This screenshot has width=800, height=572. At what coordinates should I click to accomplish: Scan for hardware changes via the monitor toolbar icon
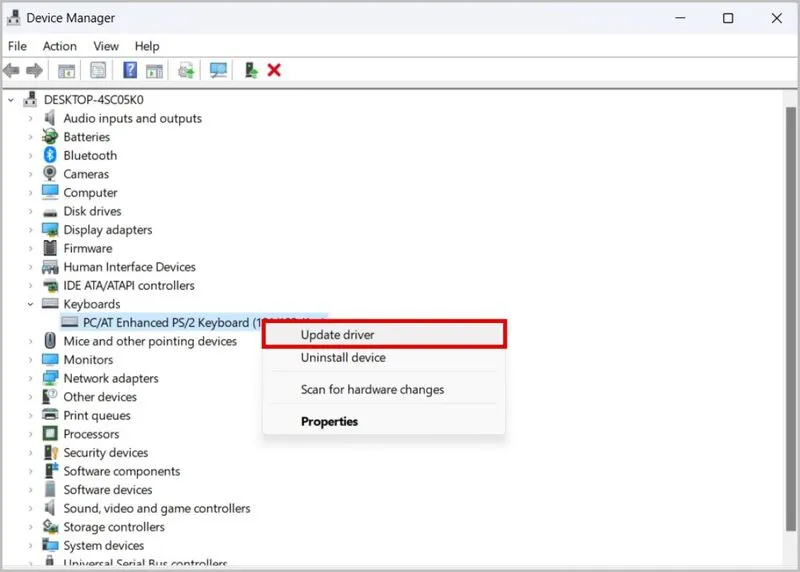coord(218,70)
